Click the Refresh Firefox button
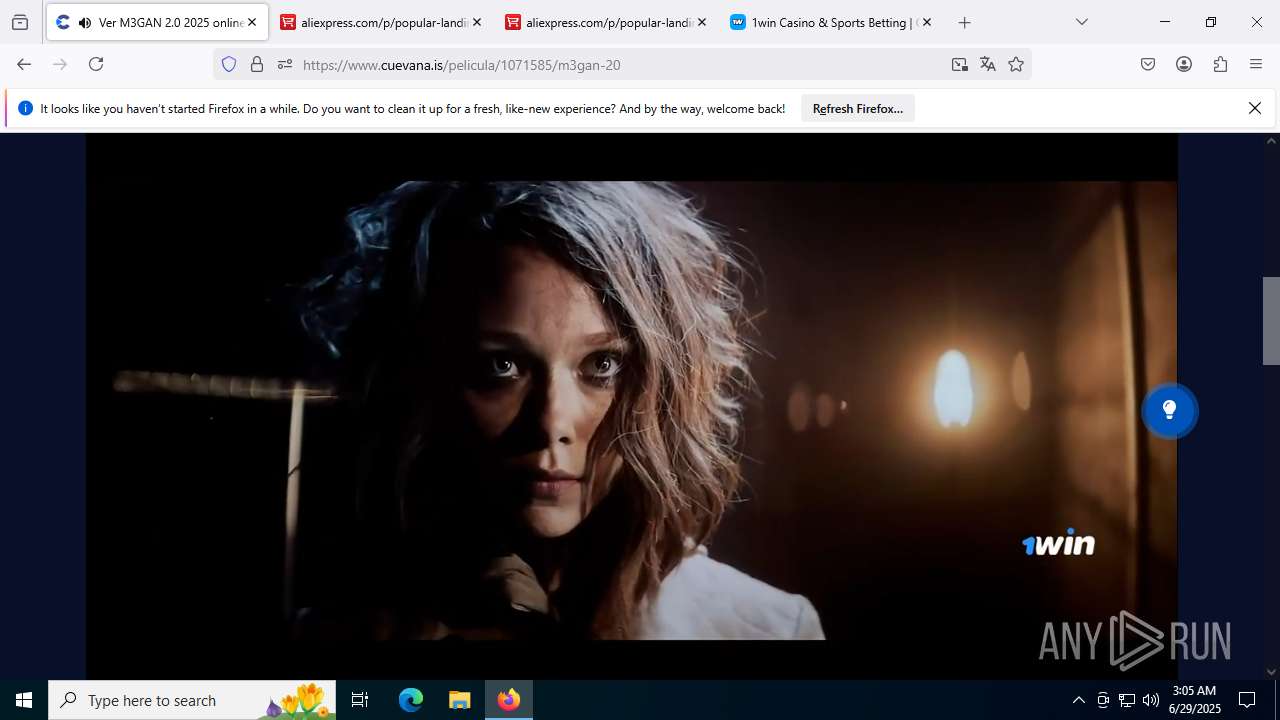The image size is (1280, 720). (x=858, y=109)
